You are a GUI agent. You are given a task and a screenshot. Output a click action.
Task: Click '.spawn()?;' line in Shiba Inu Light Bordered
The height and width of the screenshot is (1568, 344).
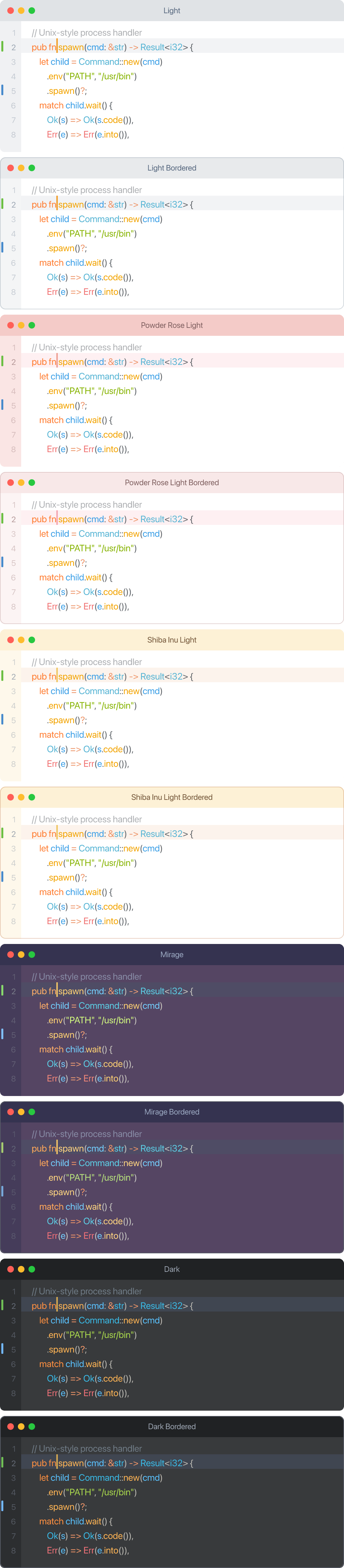click(x=67, y=878)
